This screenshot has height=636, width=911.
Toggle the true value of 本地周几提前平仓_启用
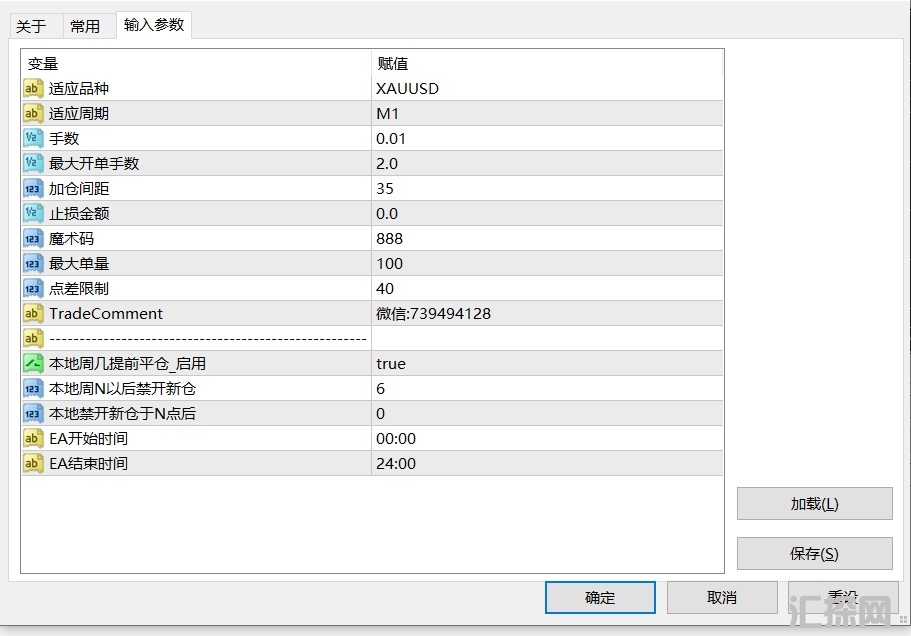[547, 363]
